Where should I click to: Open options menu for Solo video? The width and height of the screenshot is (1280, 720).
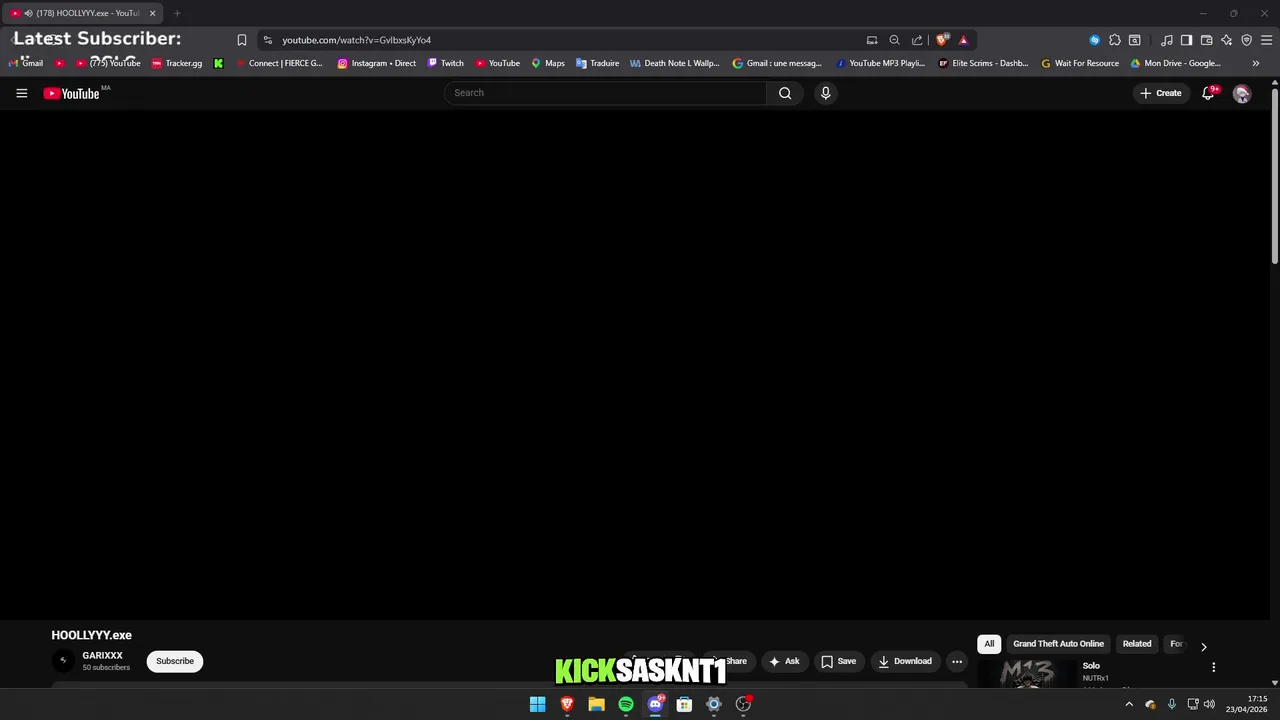(x=1213, y=667)
